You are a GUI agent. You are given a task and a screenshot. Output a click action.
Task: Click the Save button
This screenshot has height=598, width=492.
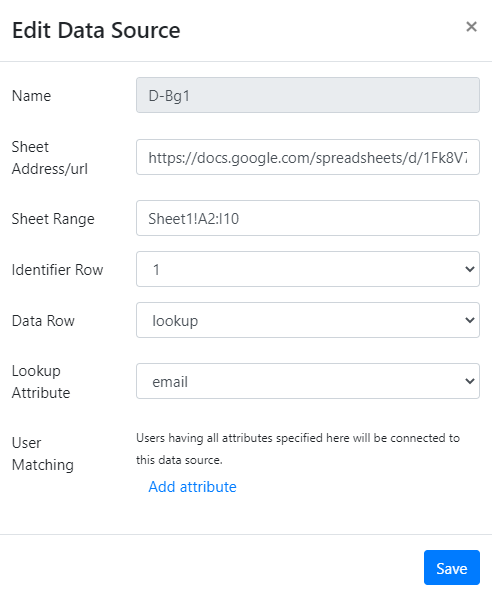point(452,567)
